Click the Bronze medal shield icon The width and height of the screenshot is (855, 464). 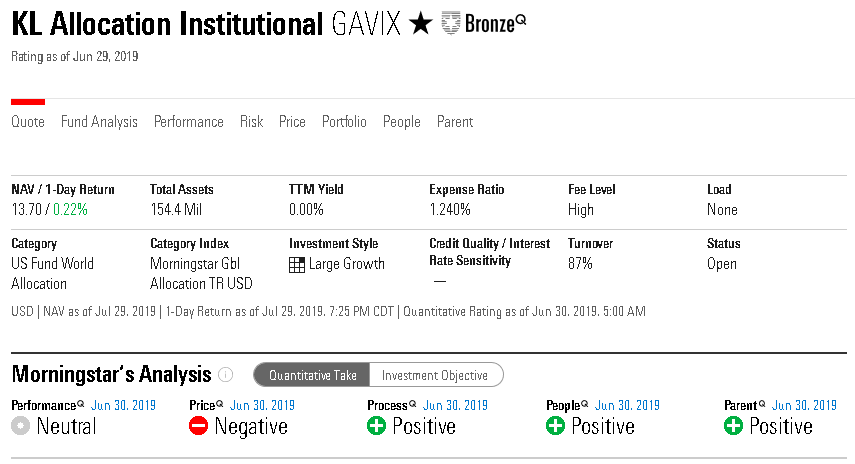tap(451, 23)
